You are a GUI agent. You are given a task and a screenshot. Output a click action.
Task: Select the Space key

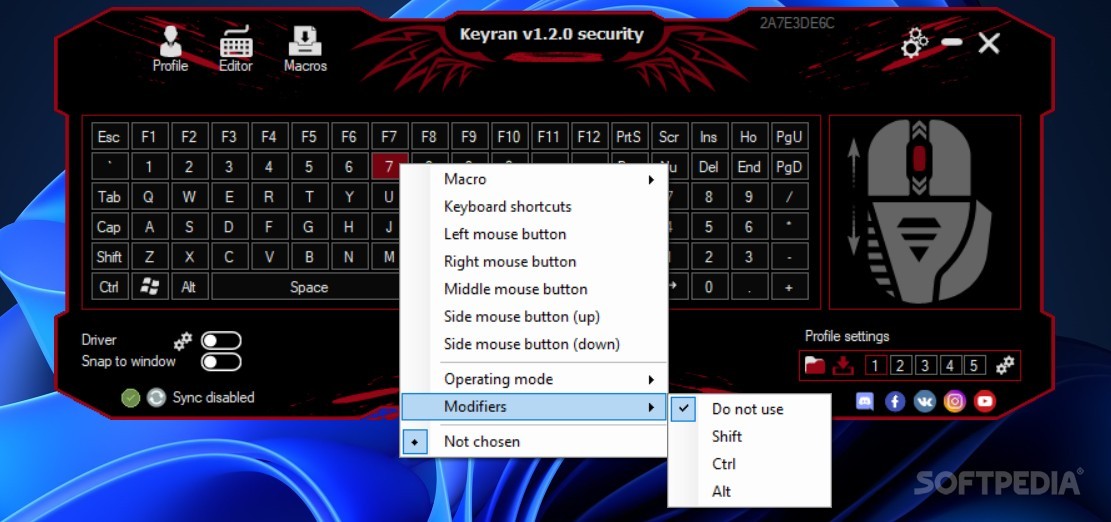(x=308, y=287)
